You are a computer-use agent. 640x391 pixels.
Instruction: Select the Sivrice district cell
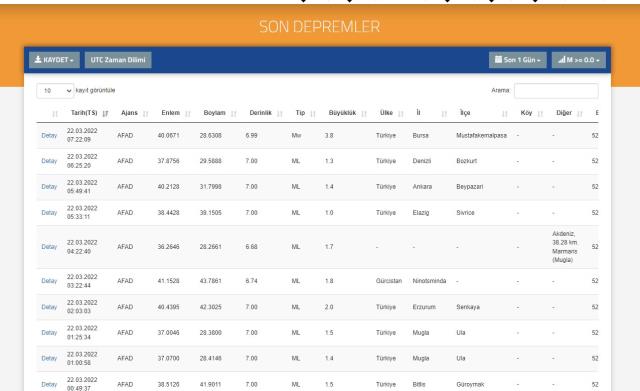tap(465, 213)
